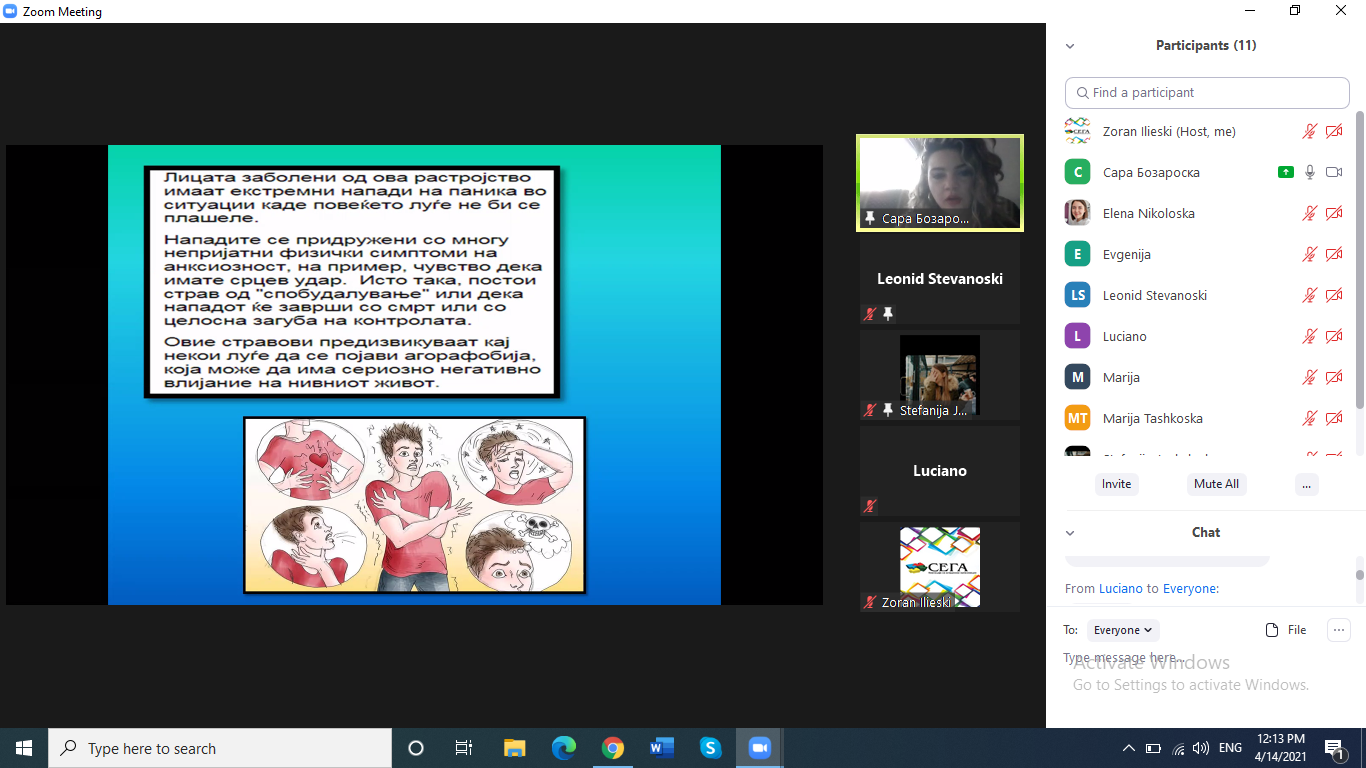Select Сара Бозароска's video thumbnail
The height and width of the screenshot is (768, 1366).
pos(940,183)
